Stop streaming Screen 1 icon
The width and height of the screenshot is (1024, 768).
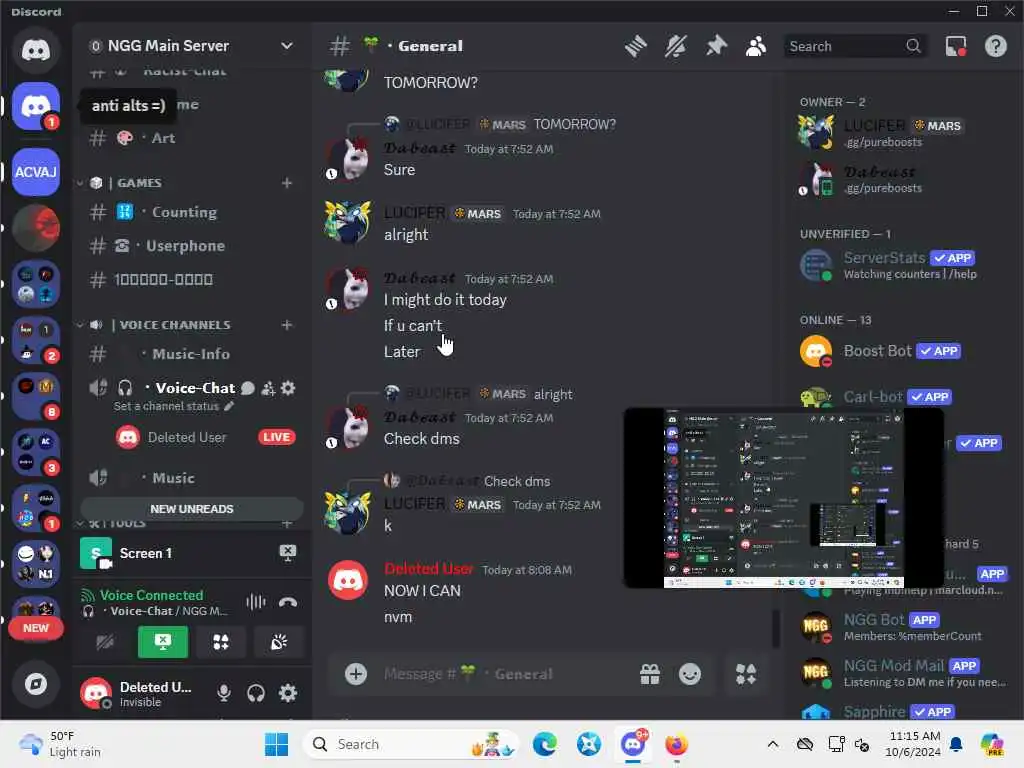click(288, 553)
